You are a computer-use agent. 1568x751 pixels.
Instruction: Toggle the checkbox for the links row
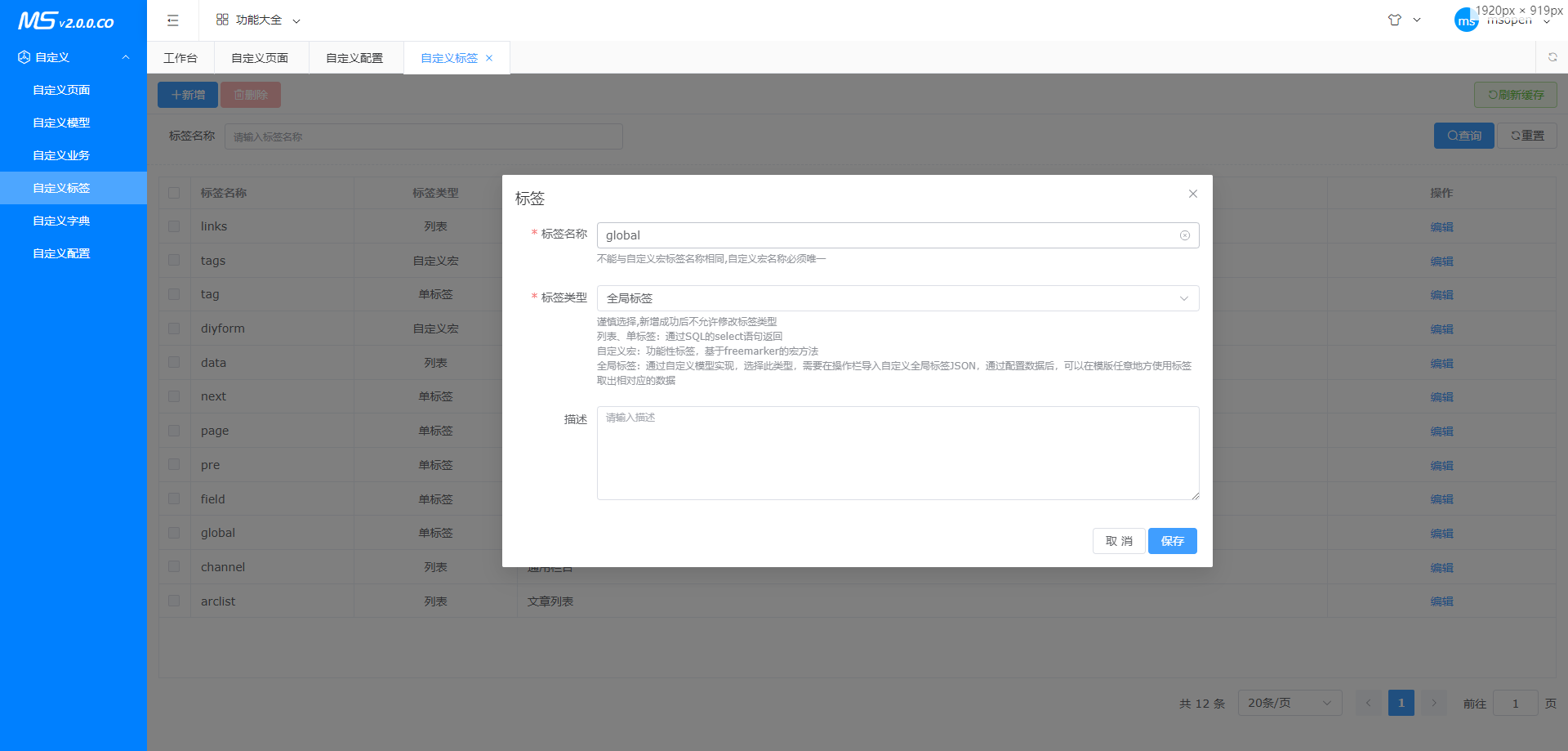click(174, 226)
